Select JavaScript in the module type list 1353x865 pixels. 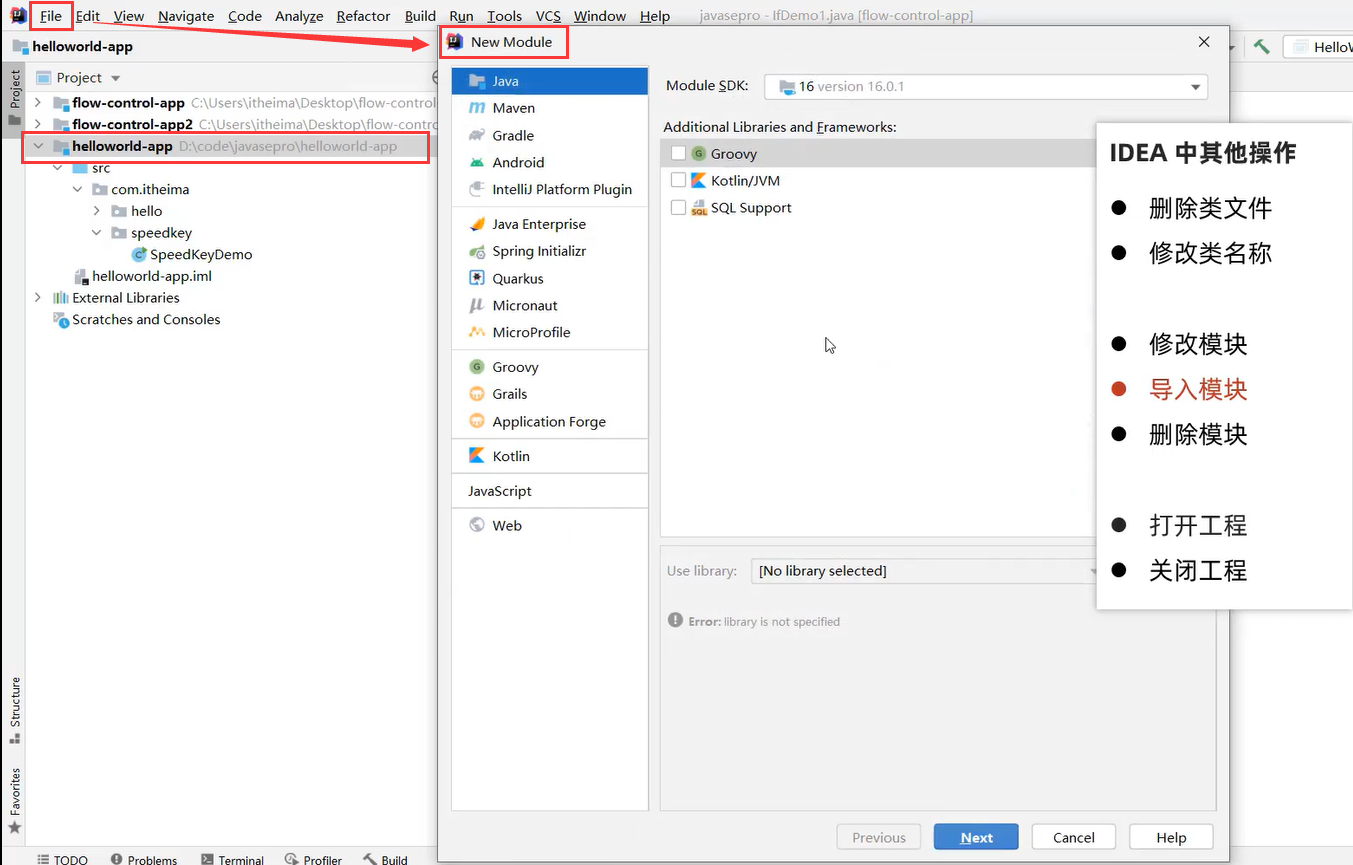[x=549, y=491]
